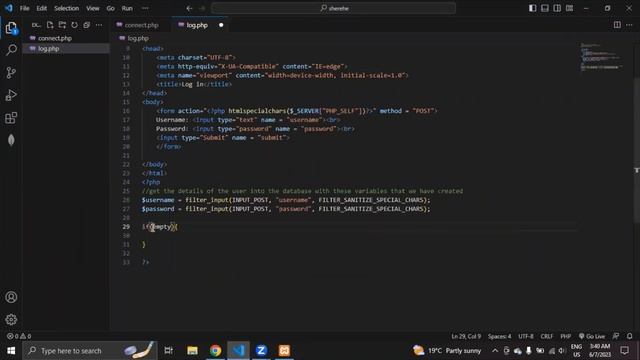The width and height of the screenshot is (640, 360).
Task: Open the weather widget showing 19°C
Action: pyautogui.click(x=447, y=351)
